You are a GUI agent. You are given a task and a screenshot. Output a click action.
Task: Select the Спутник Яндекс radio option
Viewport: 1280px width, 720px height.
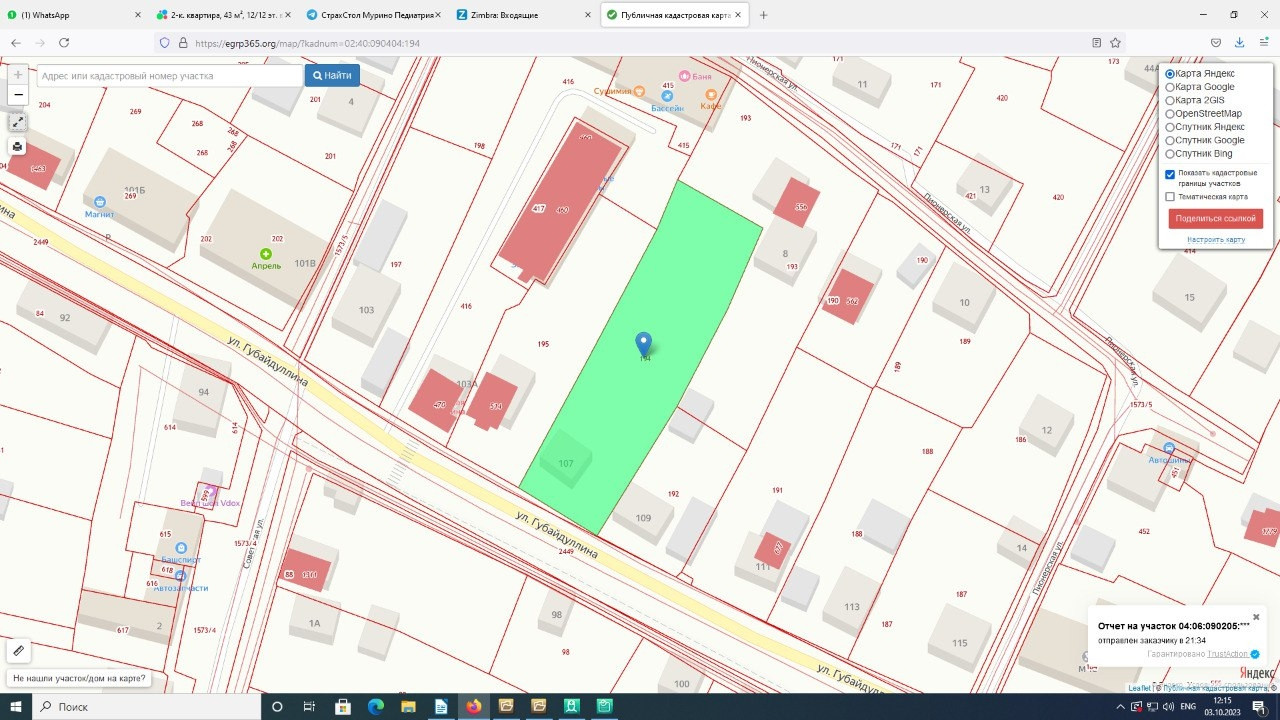[1170, 127]
